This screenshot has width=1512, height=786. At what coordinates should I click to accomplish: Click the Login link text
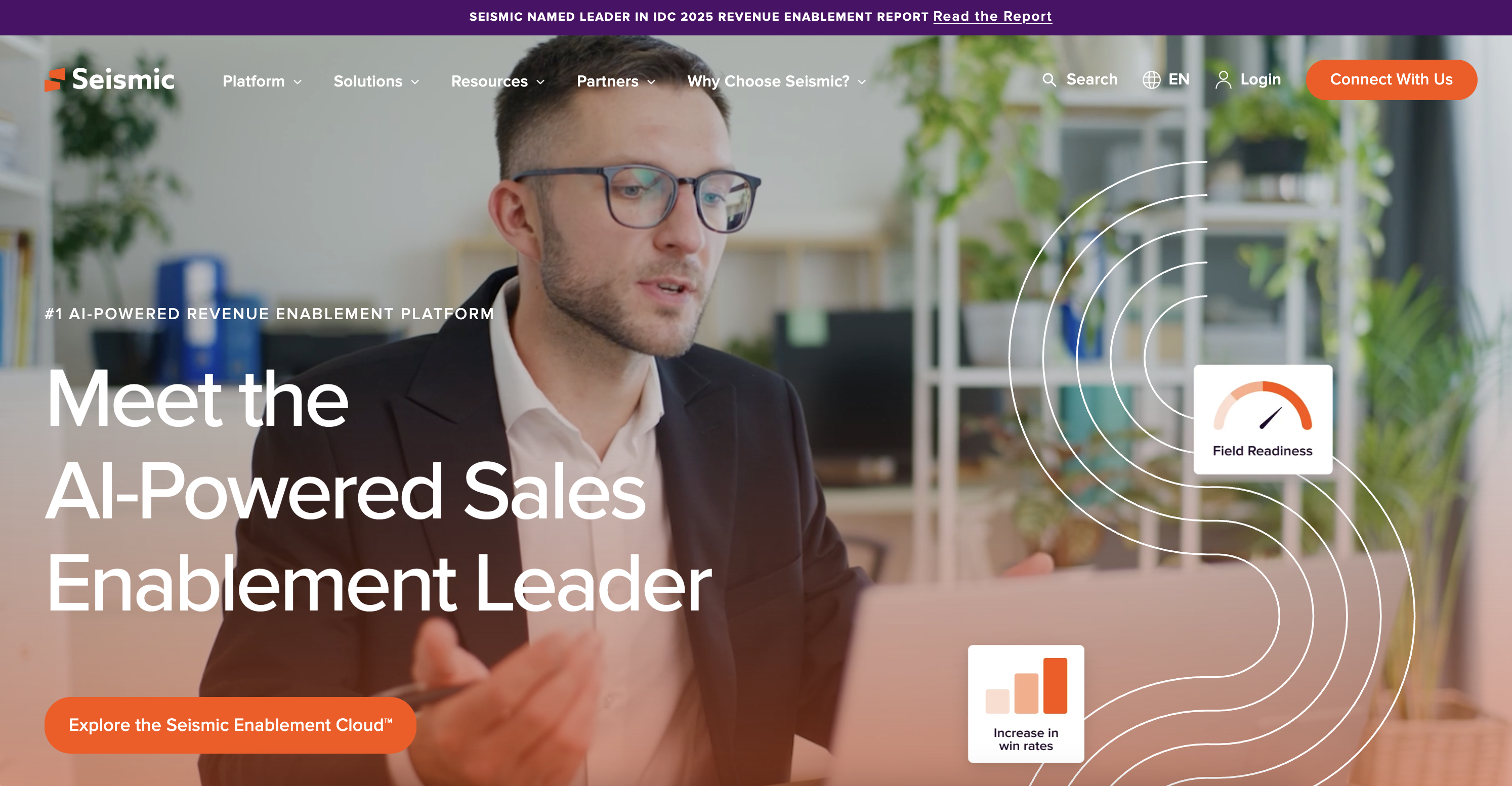coord(1260,80)
